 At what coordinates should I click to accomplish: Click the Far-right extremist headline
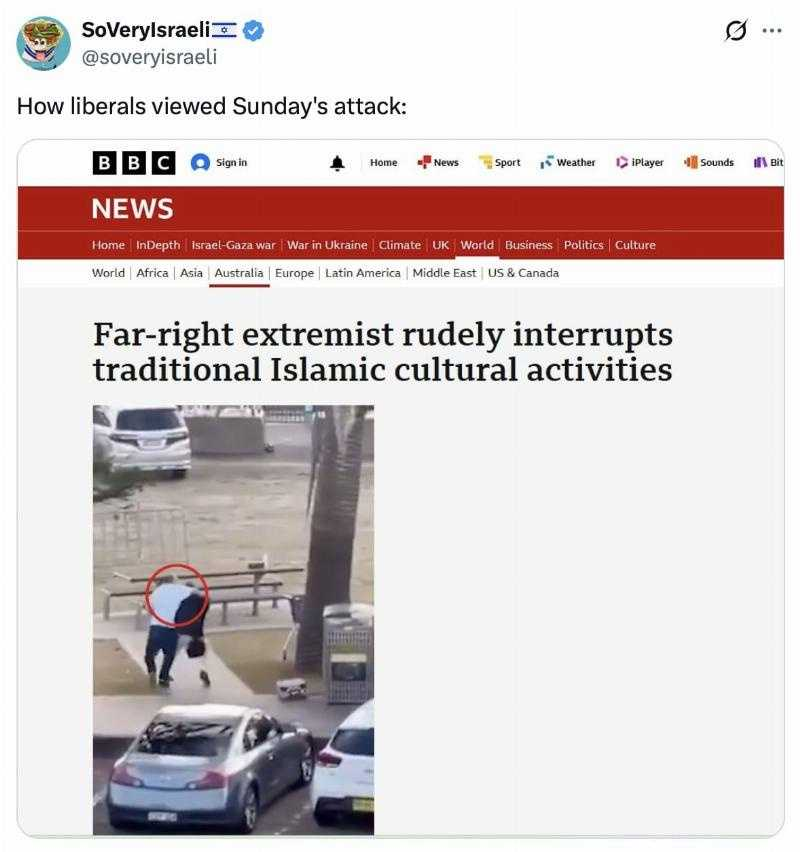[383, 352]
